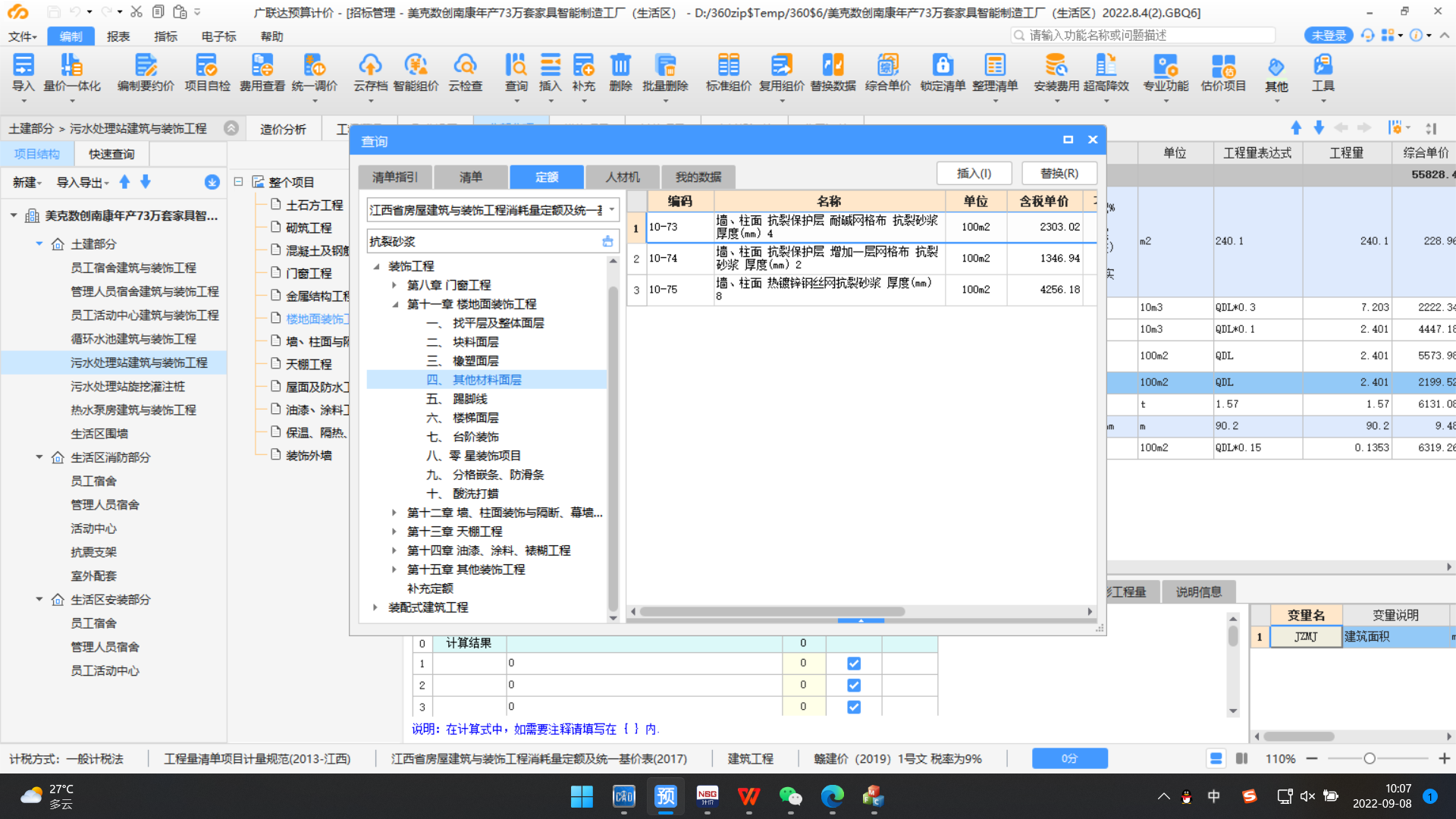
Task: Click the zoom out minus button
Action: click(x=1312, y=758)
